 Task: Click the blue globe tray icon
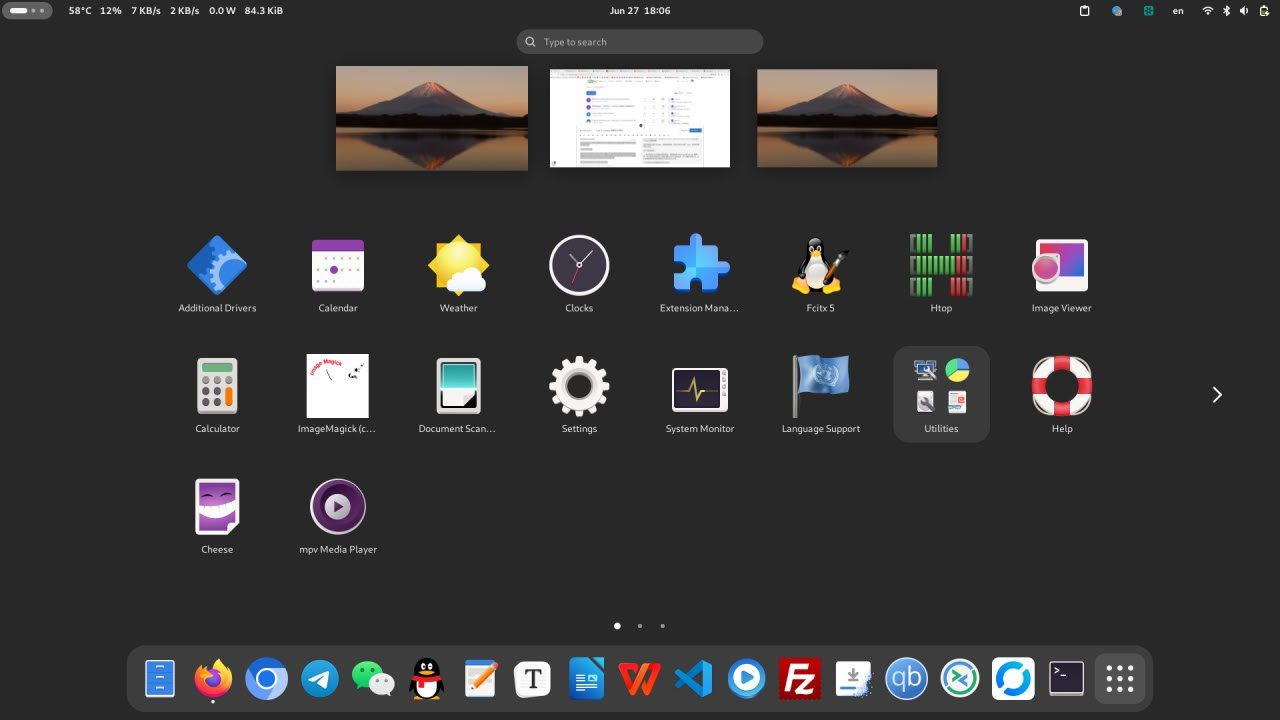(1117, 10)
